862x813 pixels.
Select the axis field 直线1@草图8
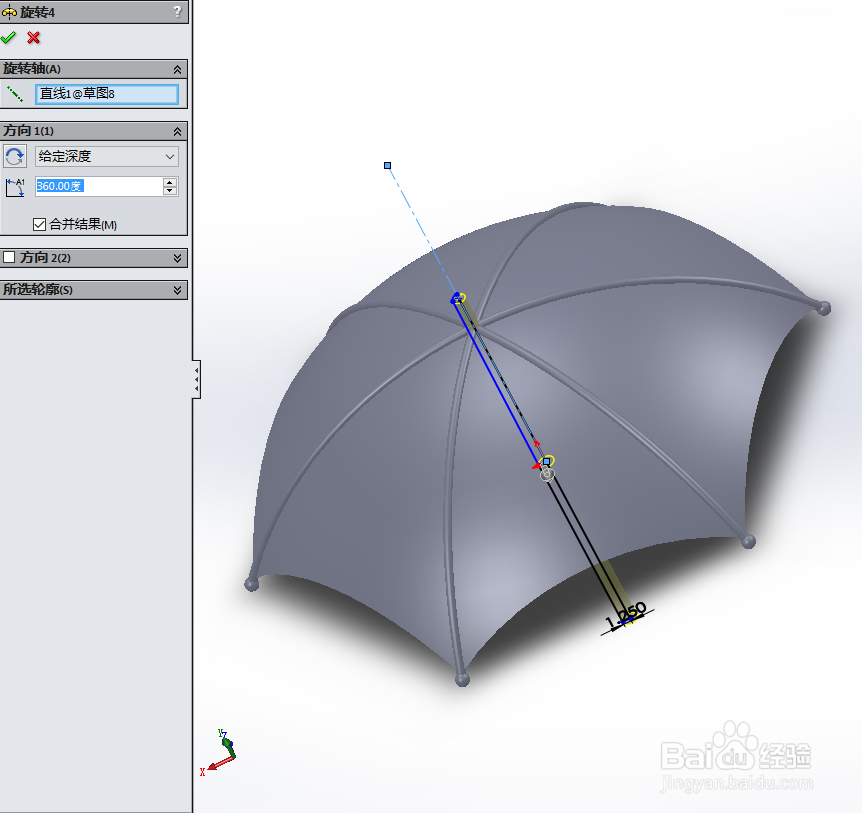coord(107,94)
